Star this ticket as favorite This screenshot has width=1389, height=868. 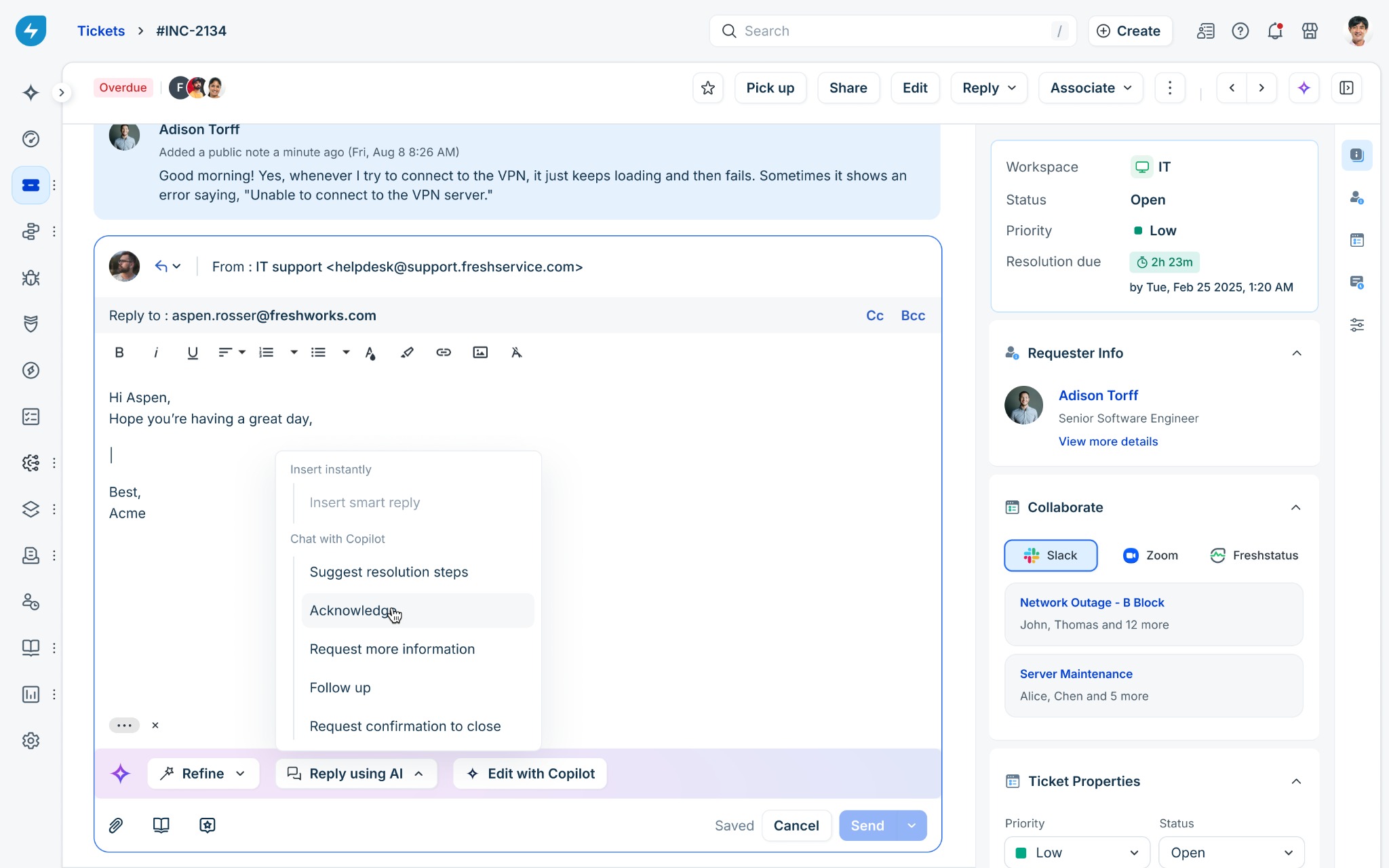[708, 88]
